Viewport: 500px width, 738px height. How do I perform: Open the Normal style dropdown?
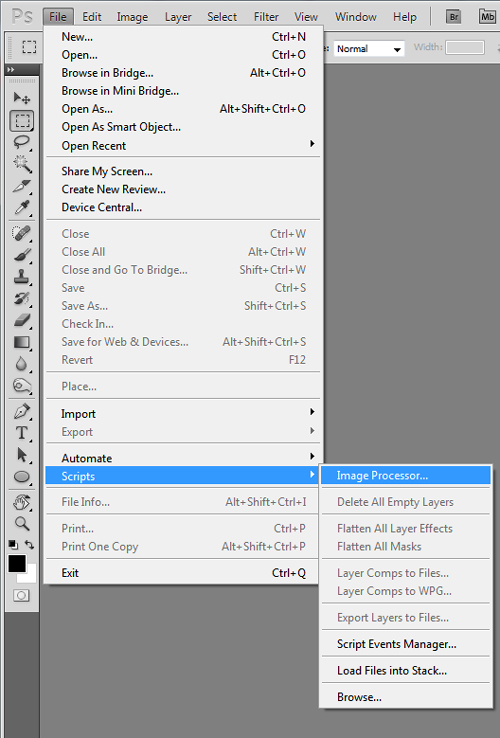[369, 49]
